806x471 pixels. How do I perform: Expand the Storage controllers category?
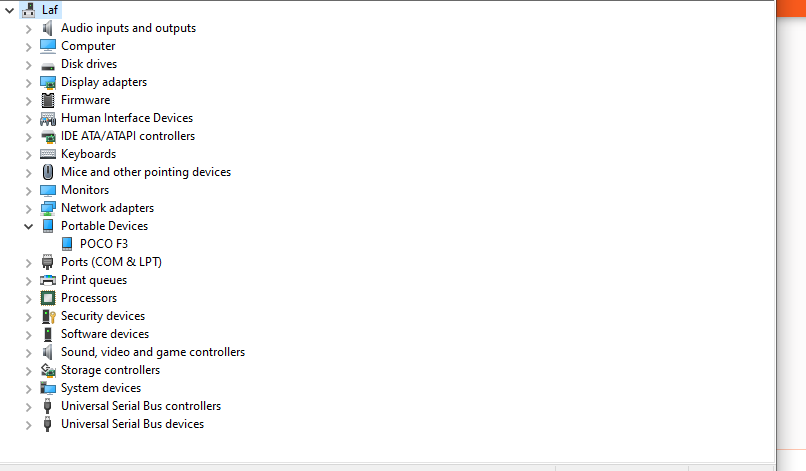click(28, 370)
